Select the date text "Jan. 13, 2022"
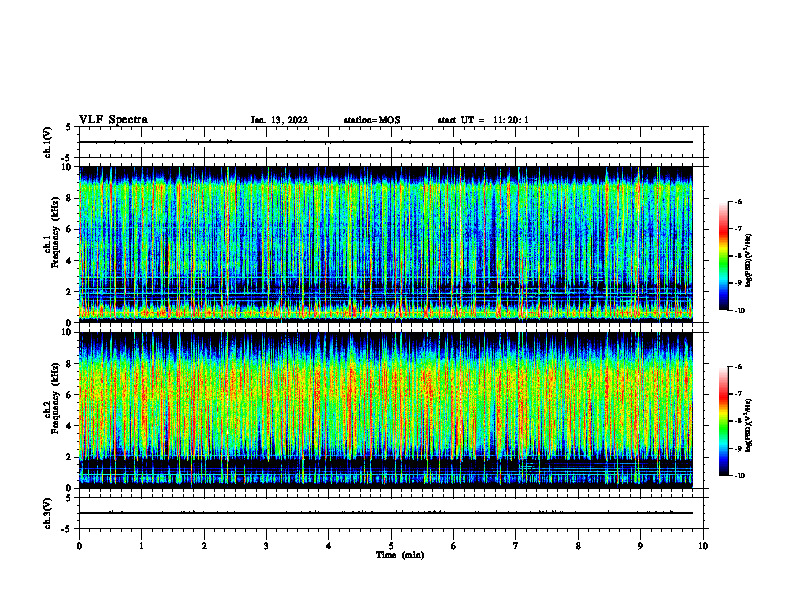 click(279, 120)
